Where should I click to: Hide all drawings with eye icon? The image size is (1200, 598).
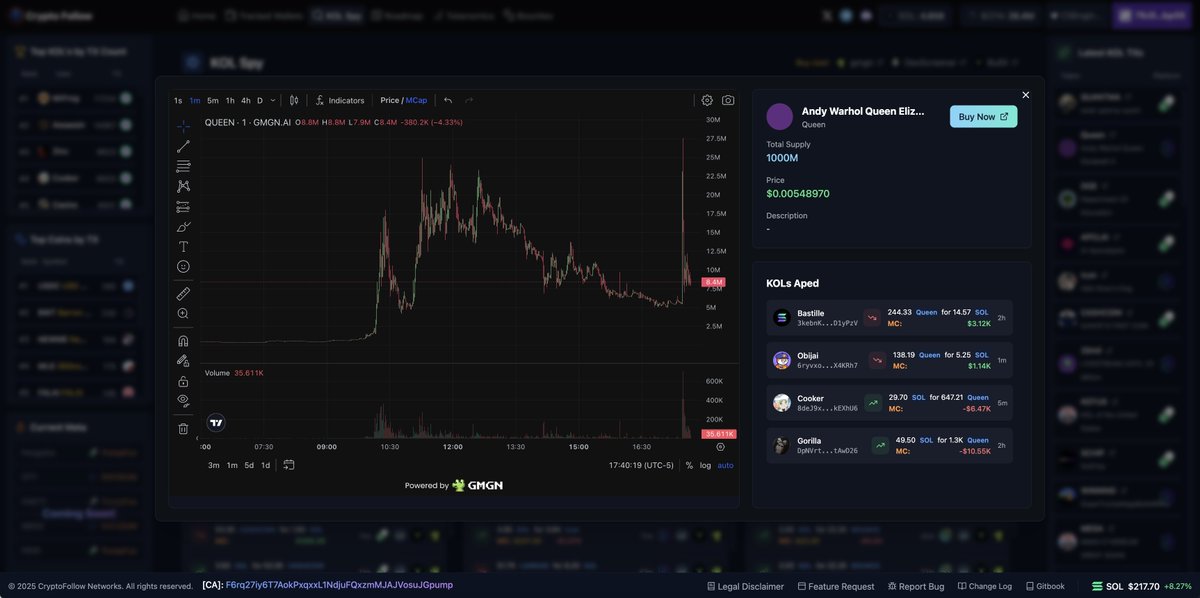click(x=183, y=401)
